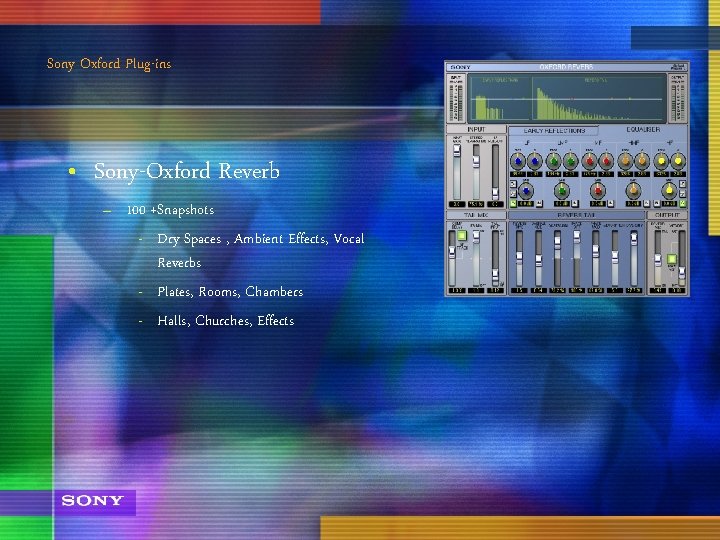The height and width of the screenshot is (540, 720).
Task: Adjust the last slider in Reverb Tail section
Action: [634, 259]
